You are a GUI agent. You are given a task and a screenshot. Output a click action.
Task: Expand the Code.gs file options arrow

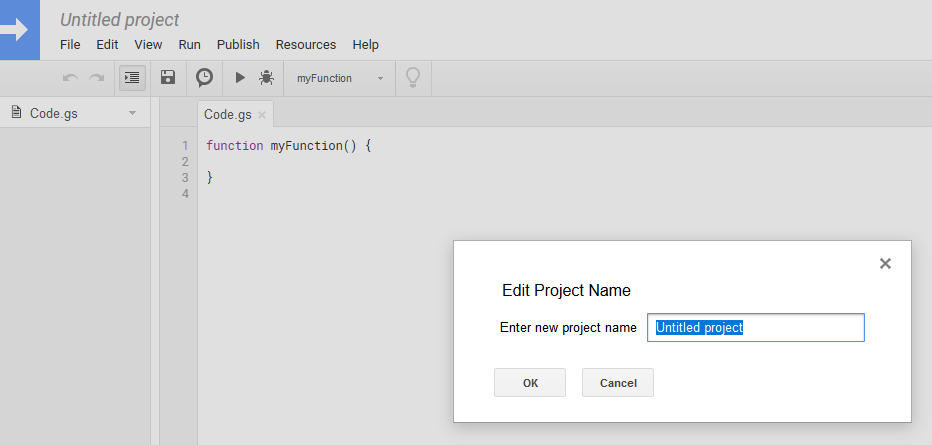pos(132,113)
